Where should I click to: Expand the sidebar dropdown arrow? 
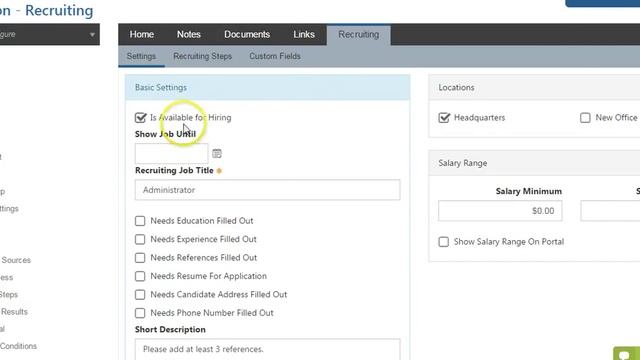point(92,35)
